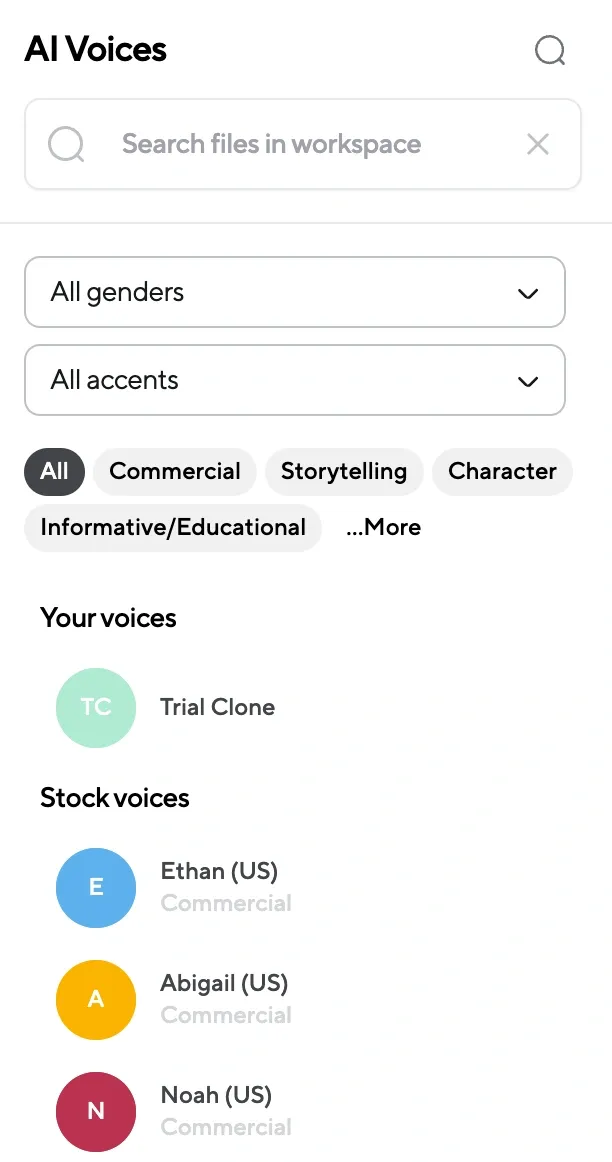Open the All genders dropdown
Screen dimensions: 612x1162
[294, 292]
